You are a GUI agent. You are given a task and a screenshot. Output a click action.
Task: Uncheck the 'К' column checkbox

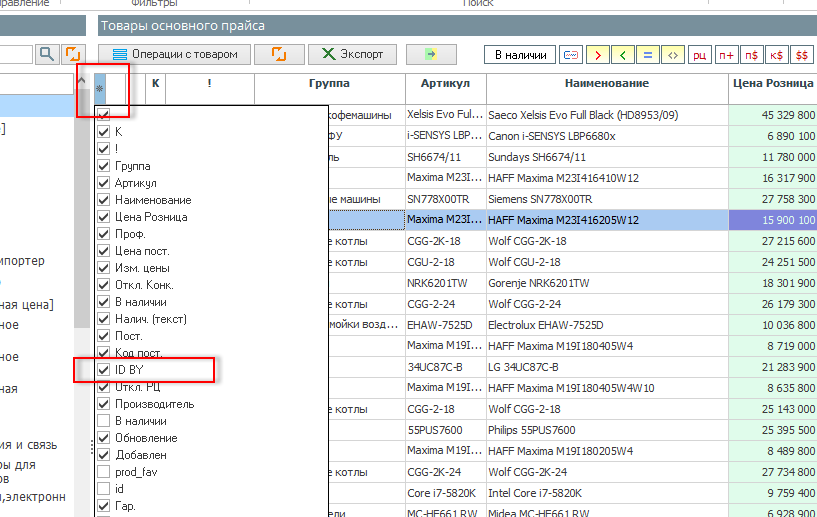pyautogui.click(x=104, y=132)
